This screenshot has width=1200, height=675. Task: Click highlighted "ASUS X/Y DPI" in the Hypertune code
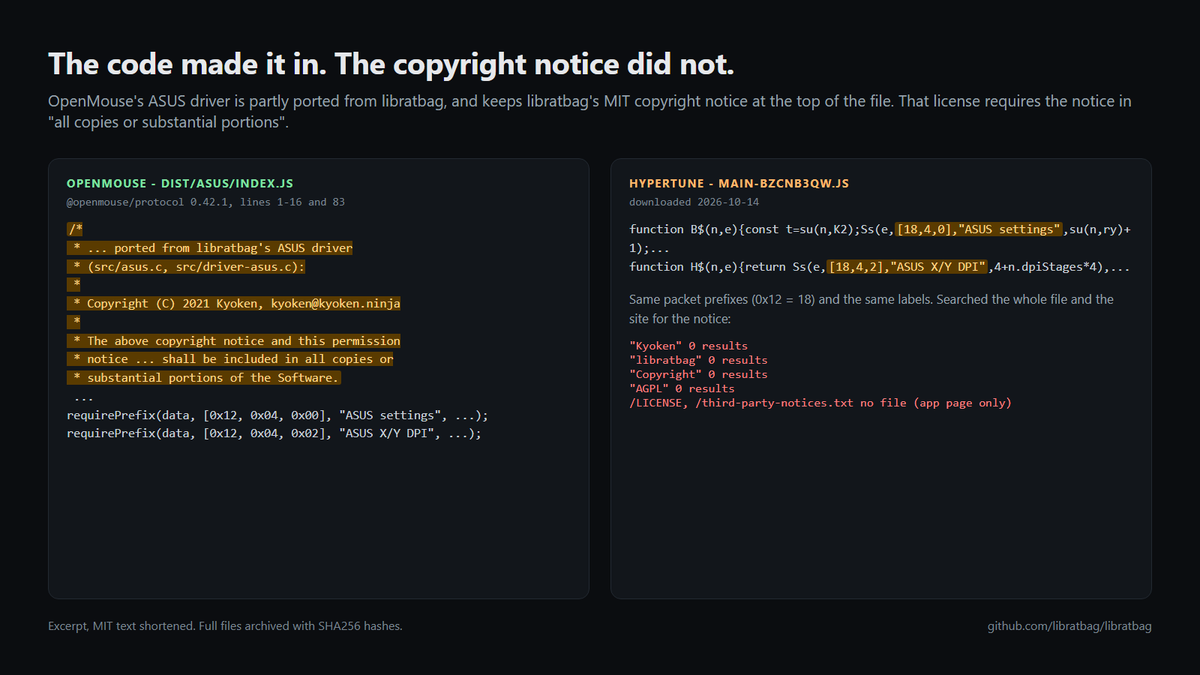939,266
